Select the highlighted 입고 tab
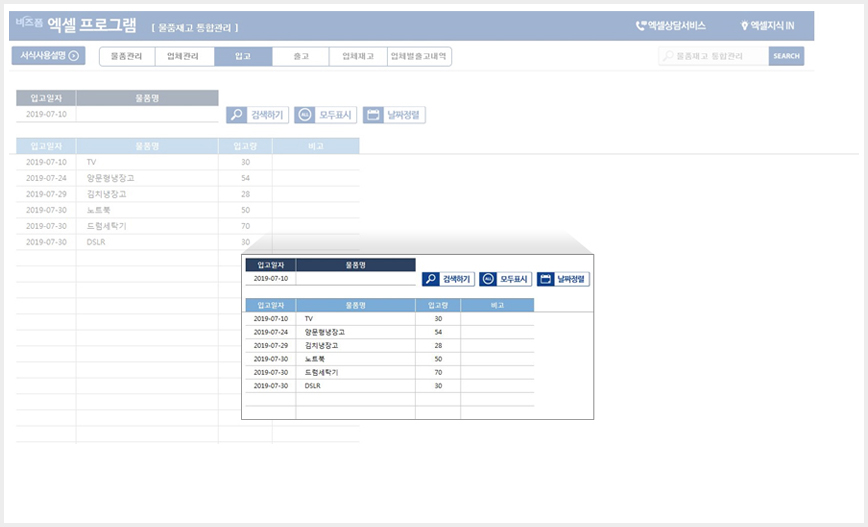The width and height of the screenshot is (868, 527). pos(243,56)
